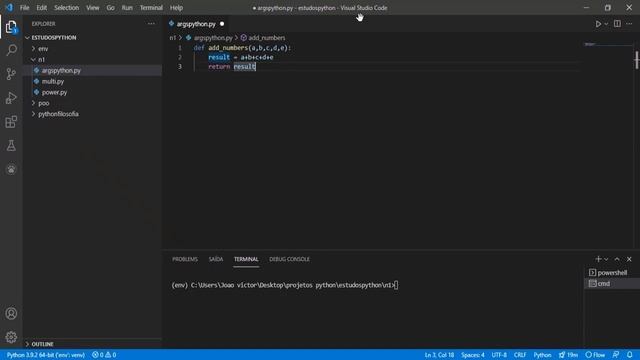The height and width of the screenshot is (360, 640).
Task: Open Explorer Views and More Actions ellipsis
Action: click(x=151, y=24)
